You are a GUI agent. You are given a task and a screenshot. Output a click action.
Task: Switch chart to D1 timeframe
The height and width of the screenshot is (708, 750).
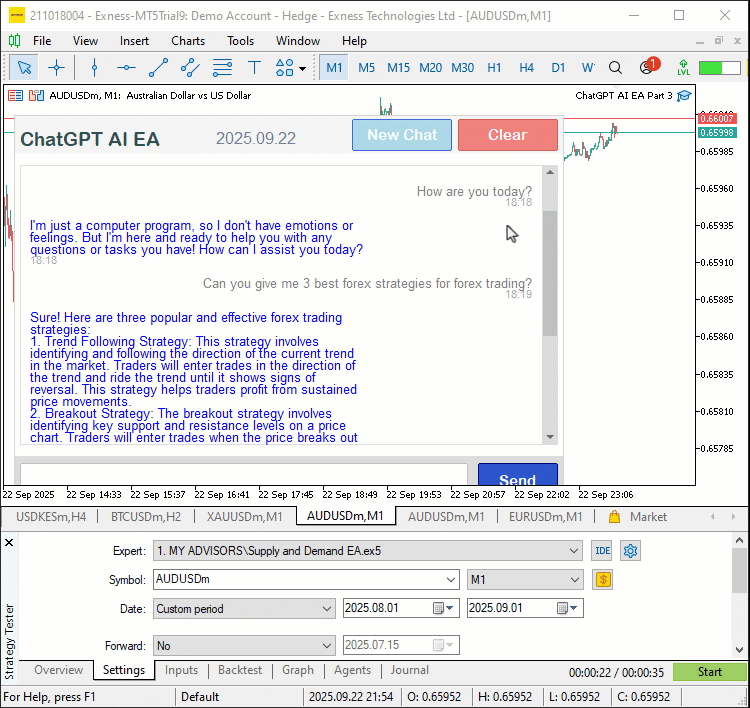pyautogui.click(x=558, y=67)
